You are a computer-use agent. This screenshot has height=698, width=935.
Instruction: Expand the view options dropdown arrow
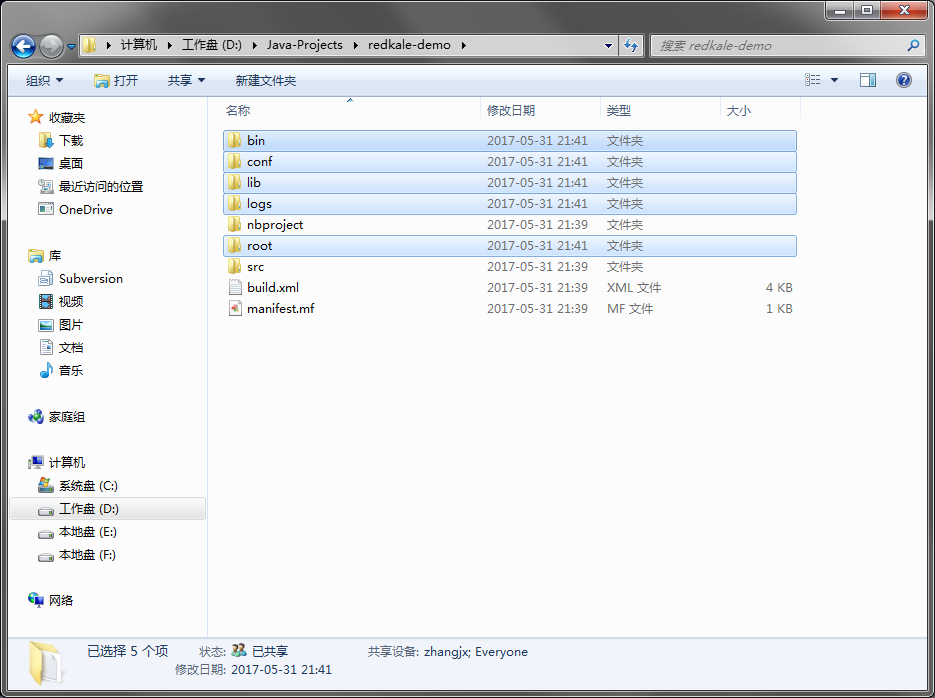pos(834,80)
